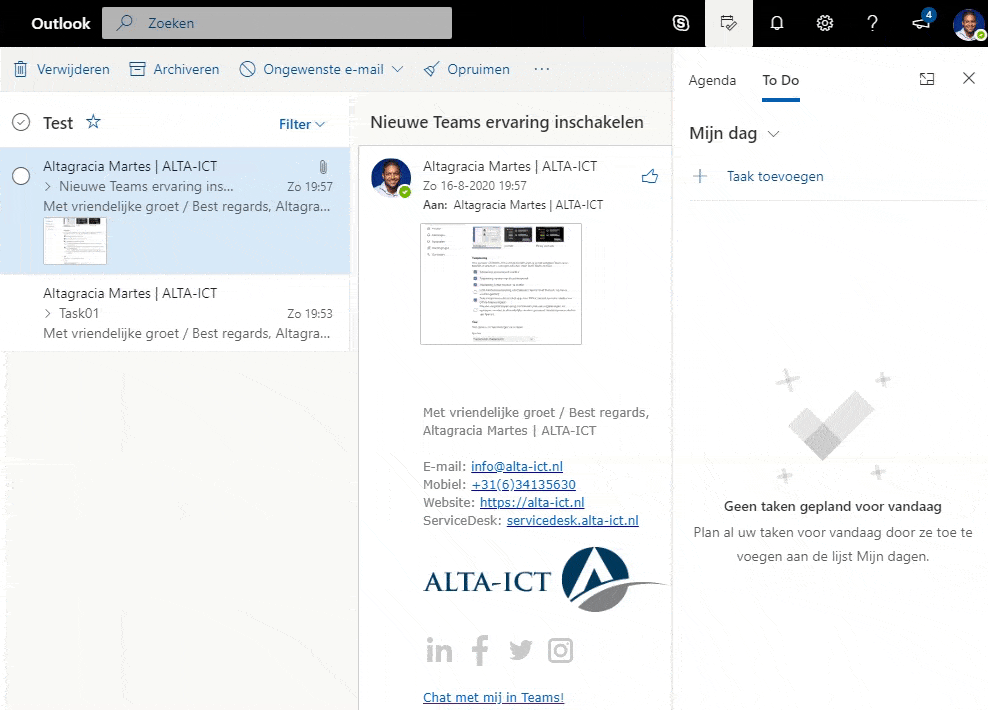
Task: Open the Settings gear in the top bar
Action: point(824,22)
